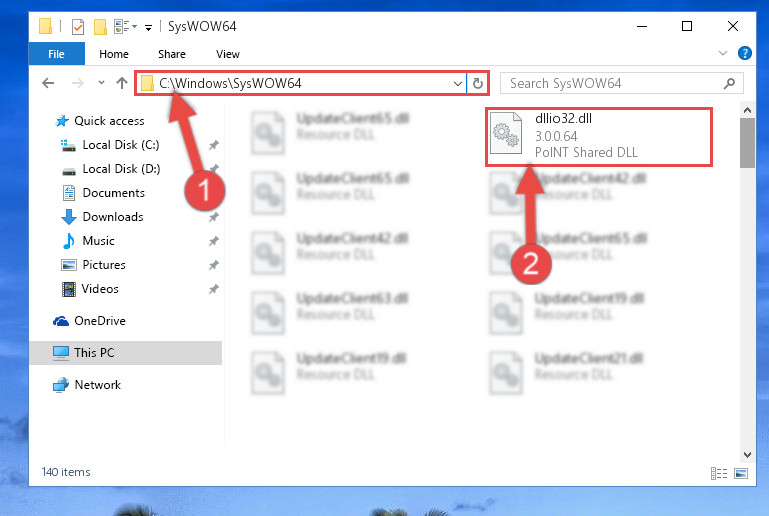The image size is (769, 516).
Task: Go up one folder level arrow
Action: point(122,83)
